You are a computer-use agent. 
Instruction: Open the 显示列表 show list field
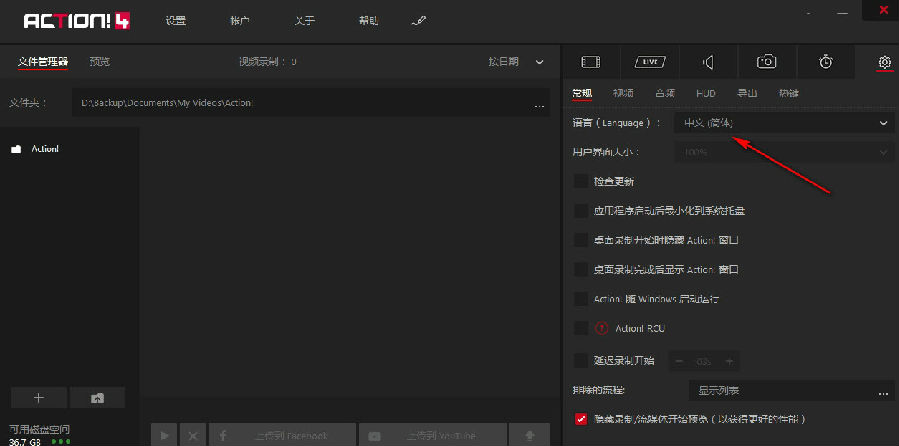(x=791, y=392)
